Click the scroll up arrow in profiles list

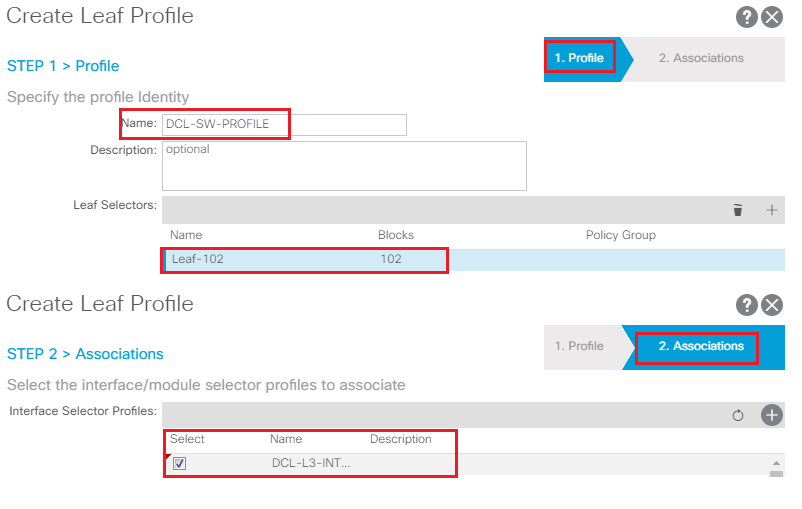coord(776,463)
